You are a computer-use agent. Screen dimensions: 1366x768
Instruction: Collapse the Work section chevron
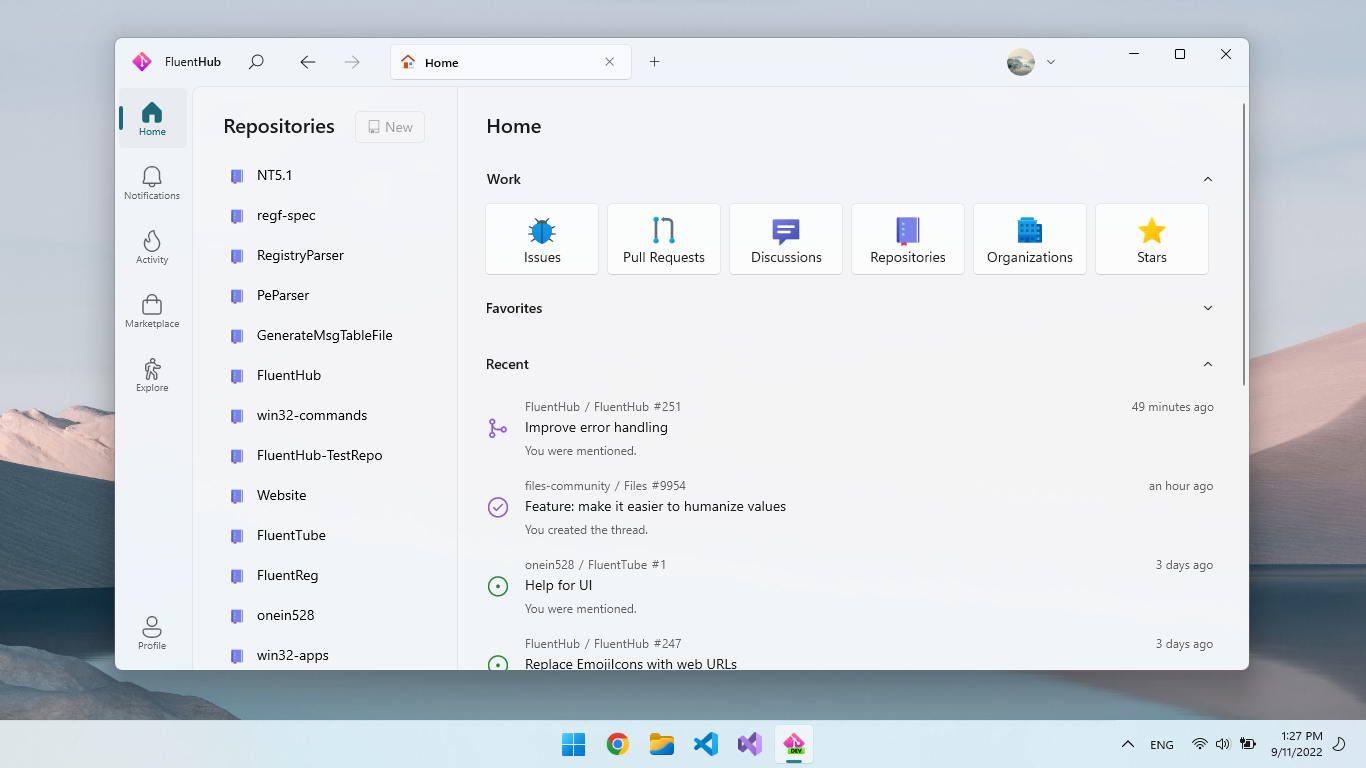(x=1208, y=179)
